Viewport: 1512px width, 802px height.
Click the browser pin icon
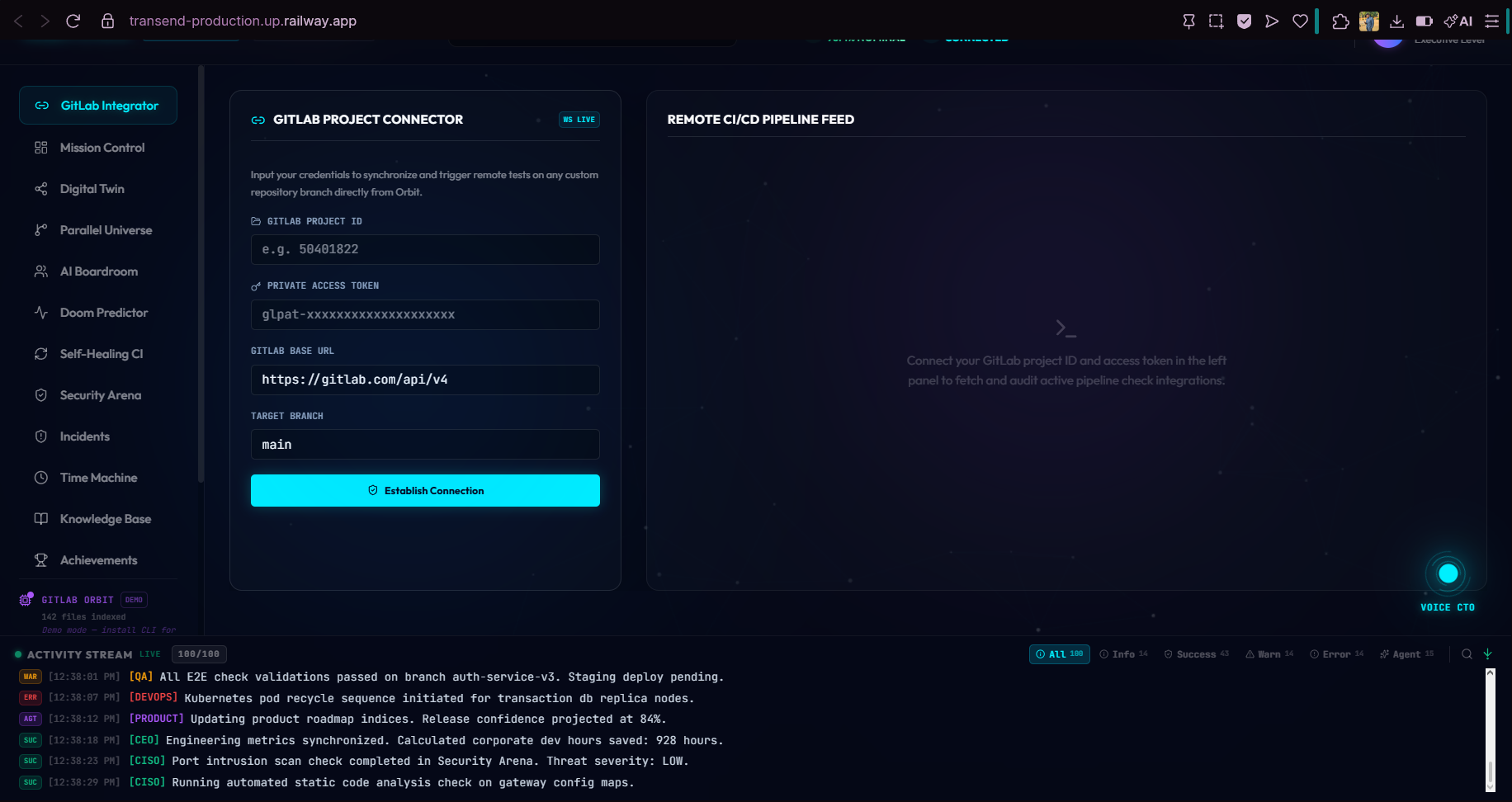[1188, 21]
